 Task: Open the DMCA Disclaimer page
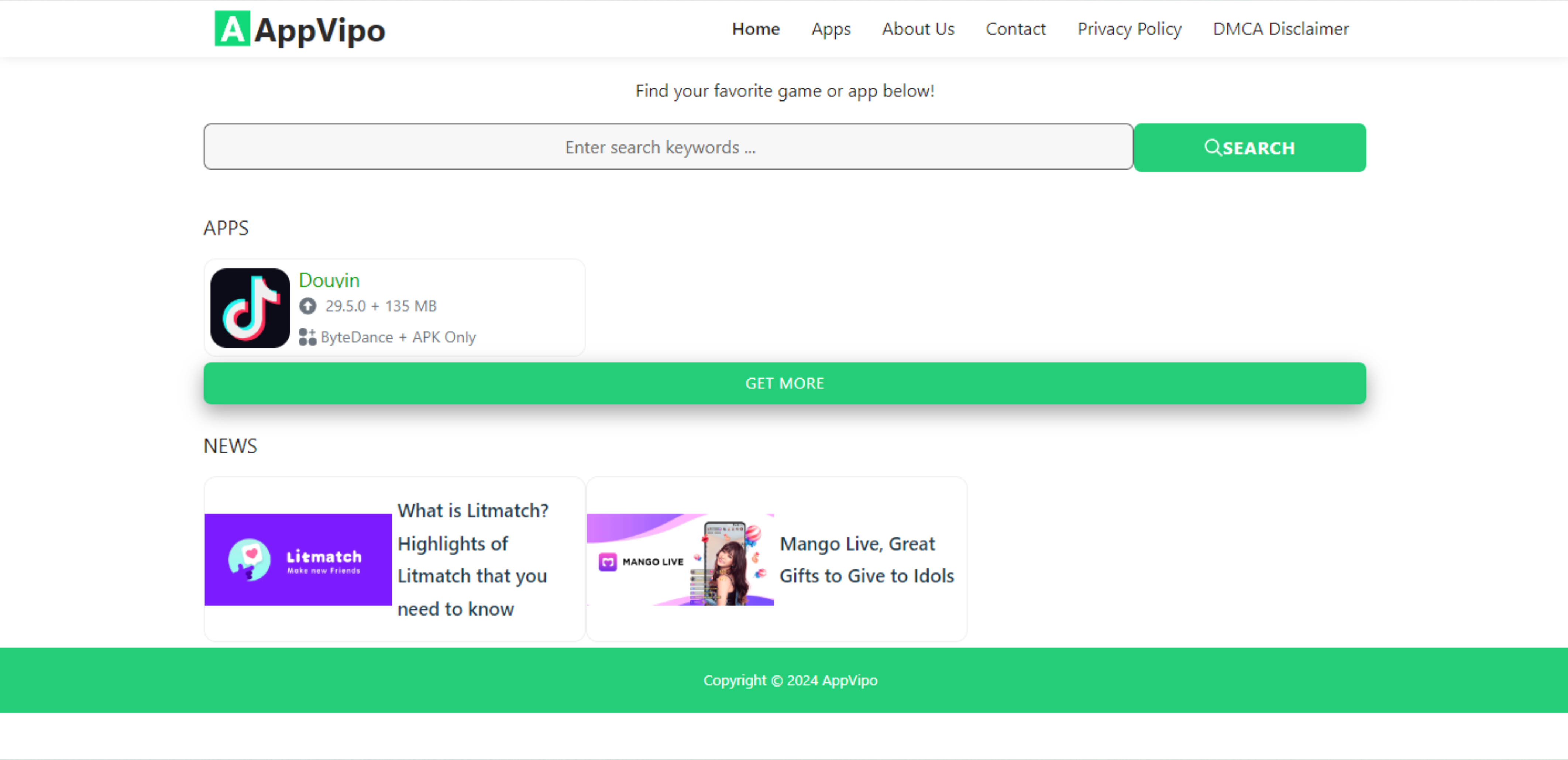coord(1280,29)
